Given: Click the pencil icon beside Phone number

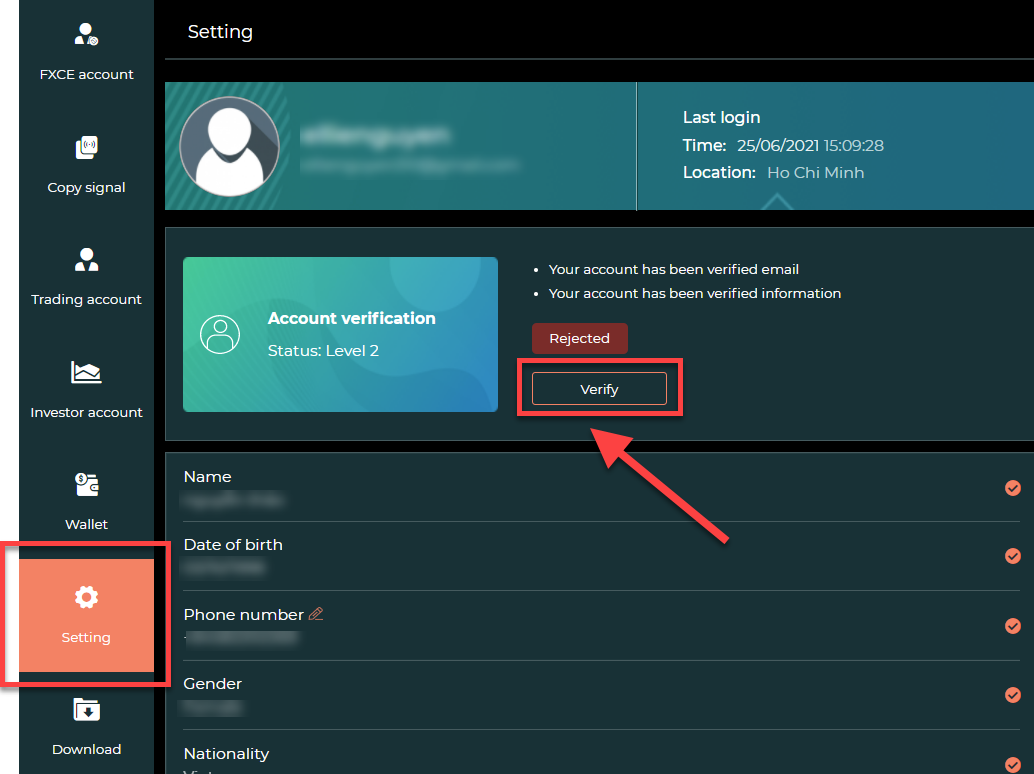Looking at the screenshot, I should 317,613.
